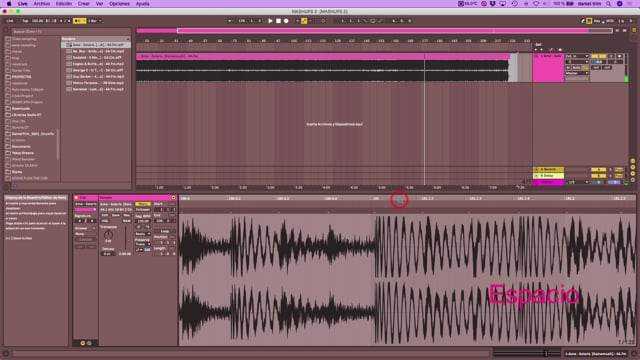Show the yellow circular clip box toggle

click(x=83, y=343)
